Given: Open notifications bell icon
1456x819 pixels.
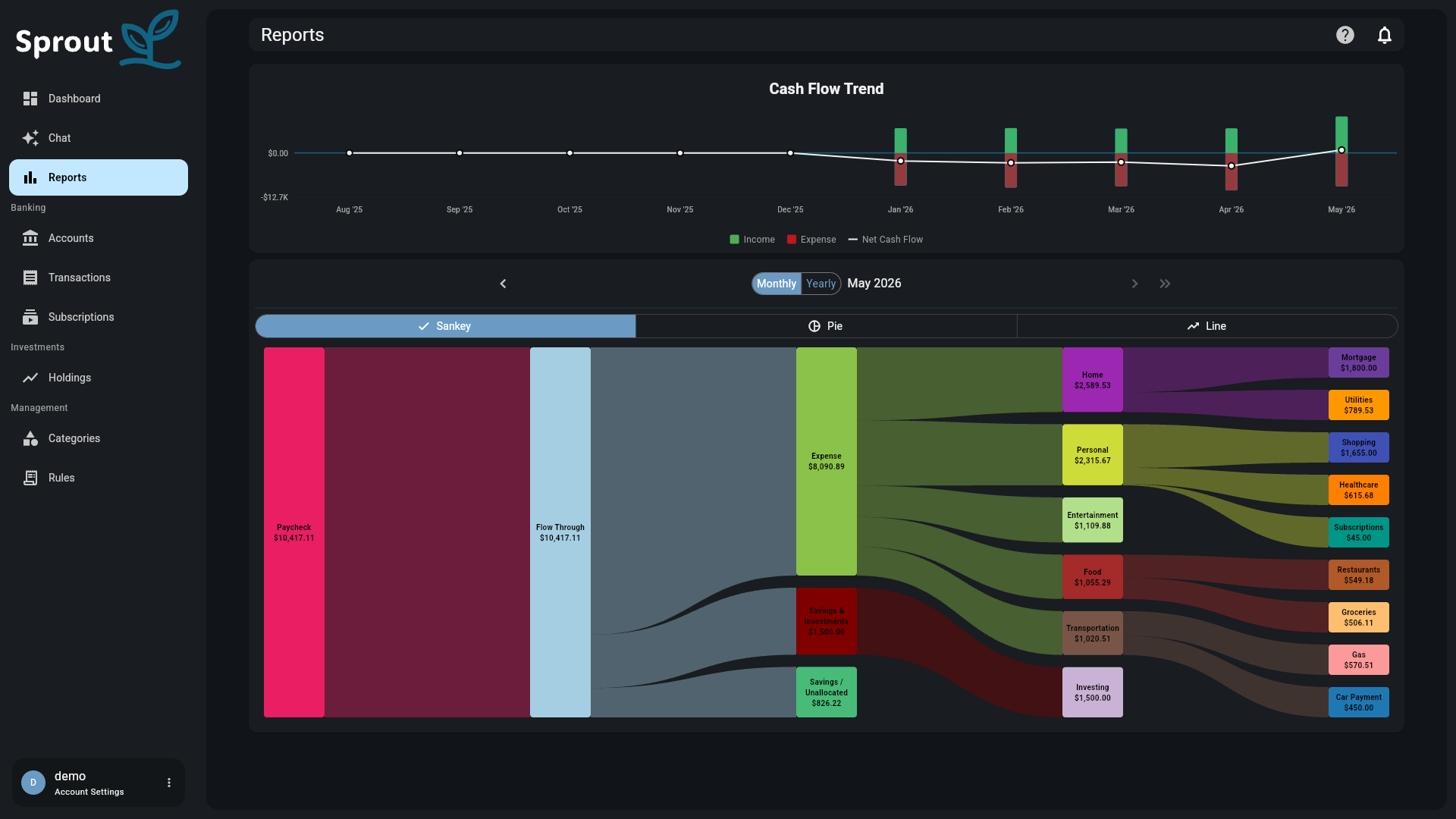Looking at the screenshot, I should pyautogui.click(x=1384, y=35).
